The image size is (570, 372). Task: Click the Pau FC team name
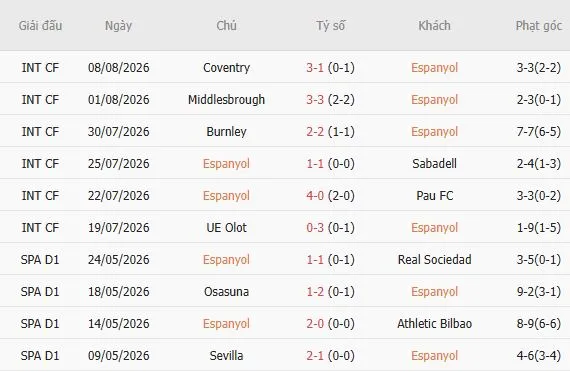(434, 196)
